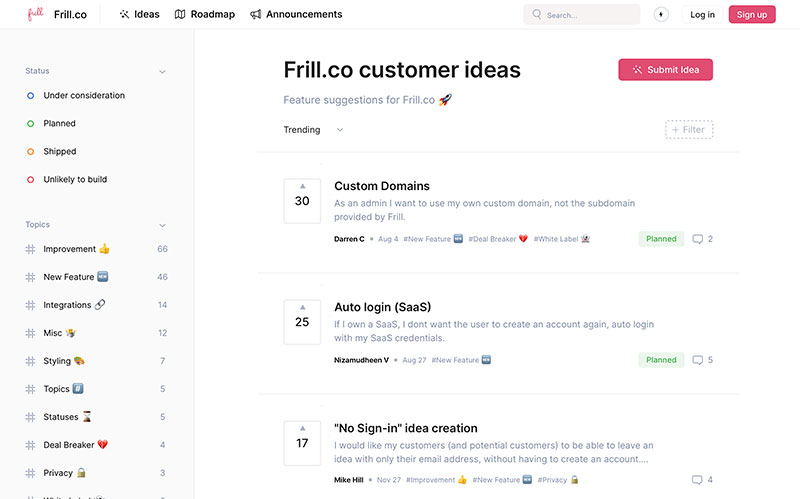Select the Privacy topic
The height and width of the screenshot is (499, 800).
[x=96, y=473]
